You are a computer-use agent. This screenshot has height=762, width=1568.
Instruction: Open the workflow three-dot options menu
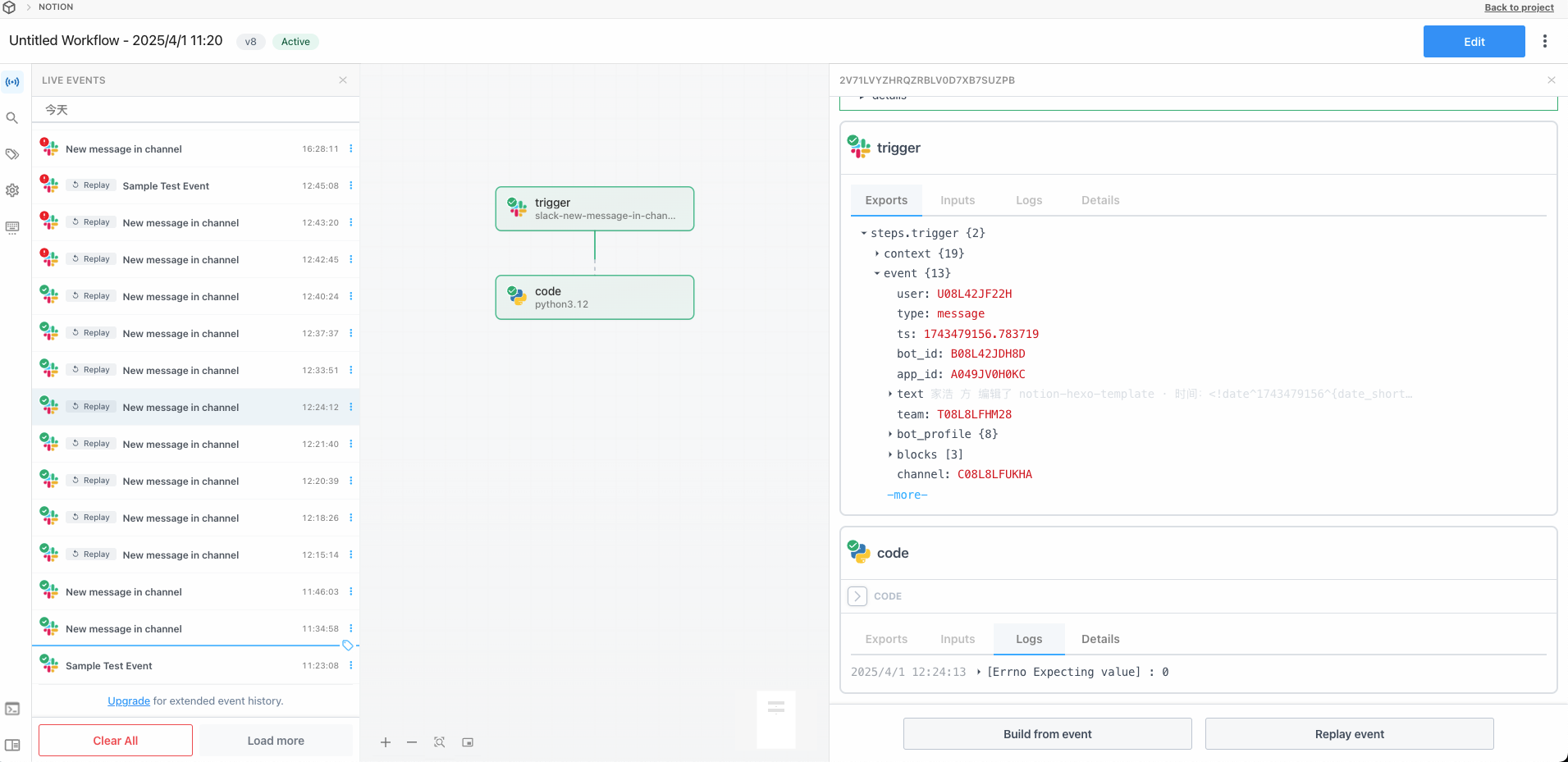pos(1545,41)
